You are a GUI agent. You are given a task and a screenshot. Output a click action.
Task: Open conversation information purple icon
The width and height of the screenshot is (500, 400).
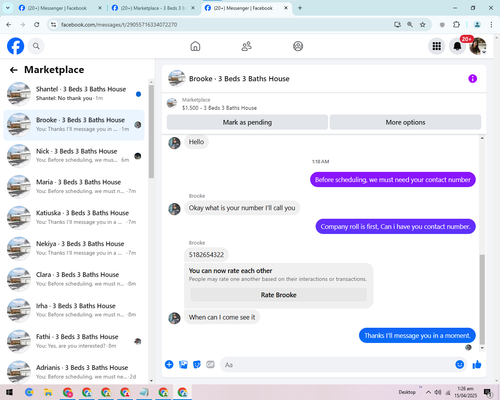pyautogui.click(x=472, y=79)
